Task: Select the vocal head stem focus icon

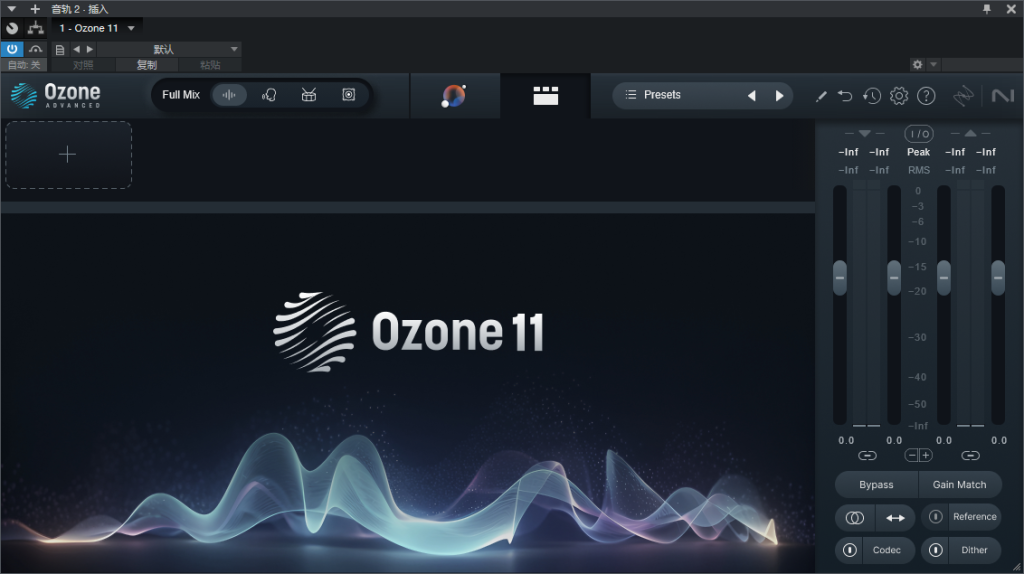Action: pos(269,95)
